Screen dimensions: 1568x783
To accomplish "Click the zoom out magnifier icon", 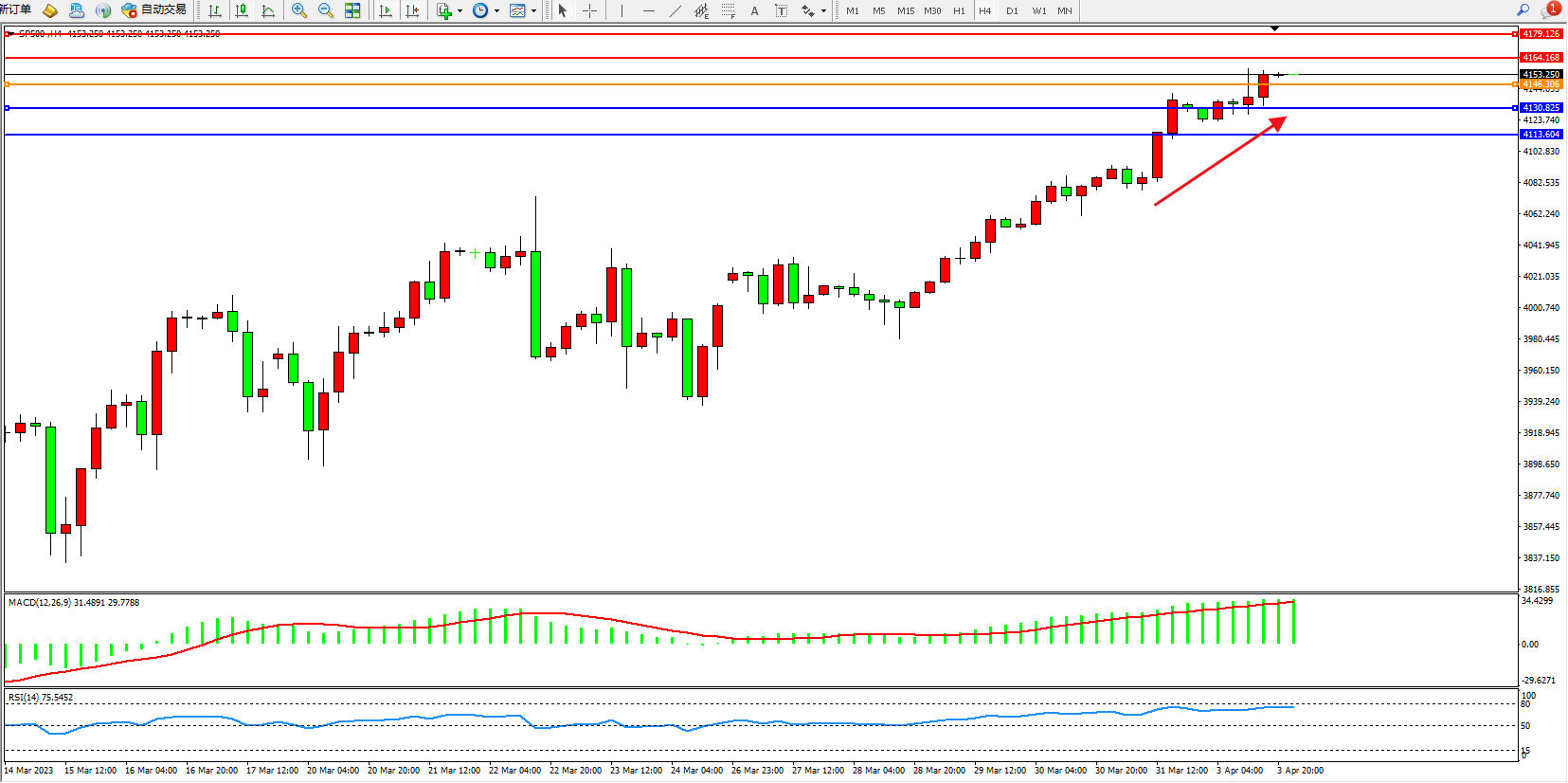I will click(x=326, y=10).
